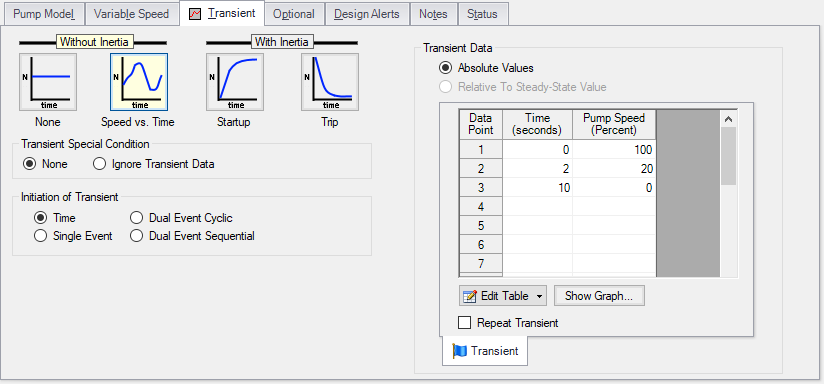Click the Time cell with value 2
The width and height of the screenshot is (824, 384).
(x=537, y=169)
